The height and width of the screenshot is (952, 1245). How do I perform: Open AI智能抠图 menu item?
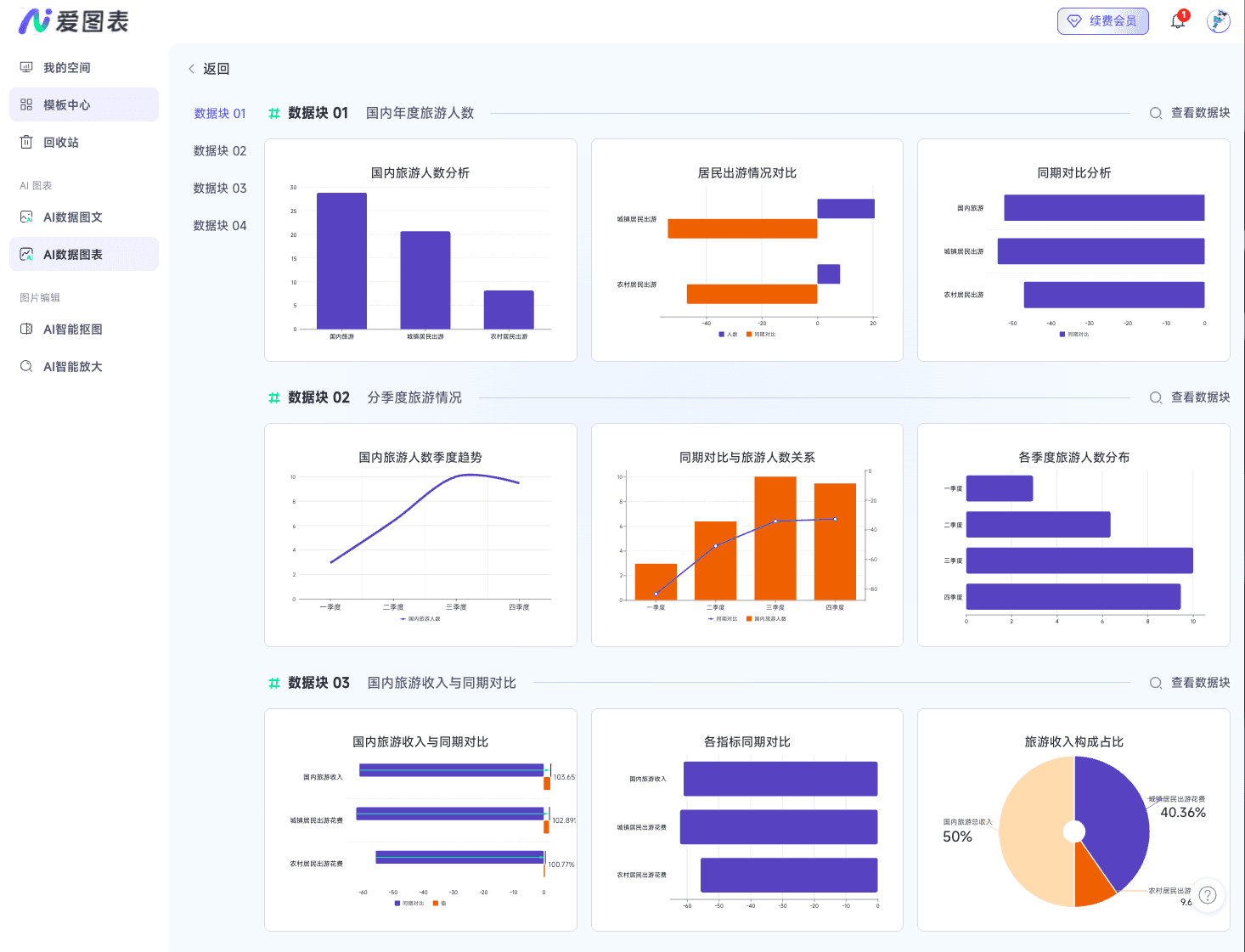point(84,329)
